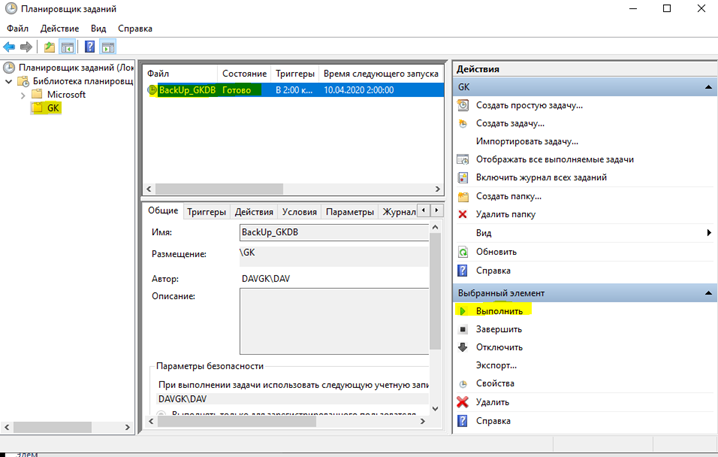Screen dimensions: 718x457
Task: Click the Включить журнал всех заданий icon
Action: coord(463,178)
